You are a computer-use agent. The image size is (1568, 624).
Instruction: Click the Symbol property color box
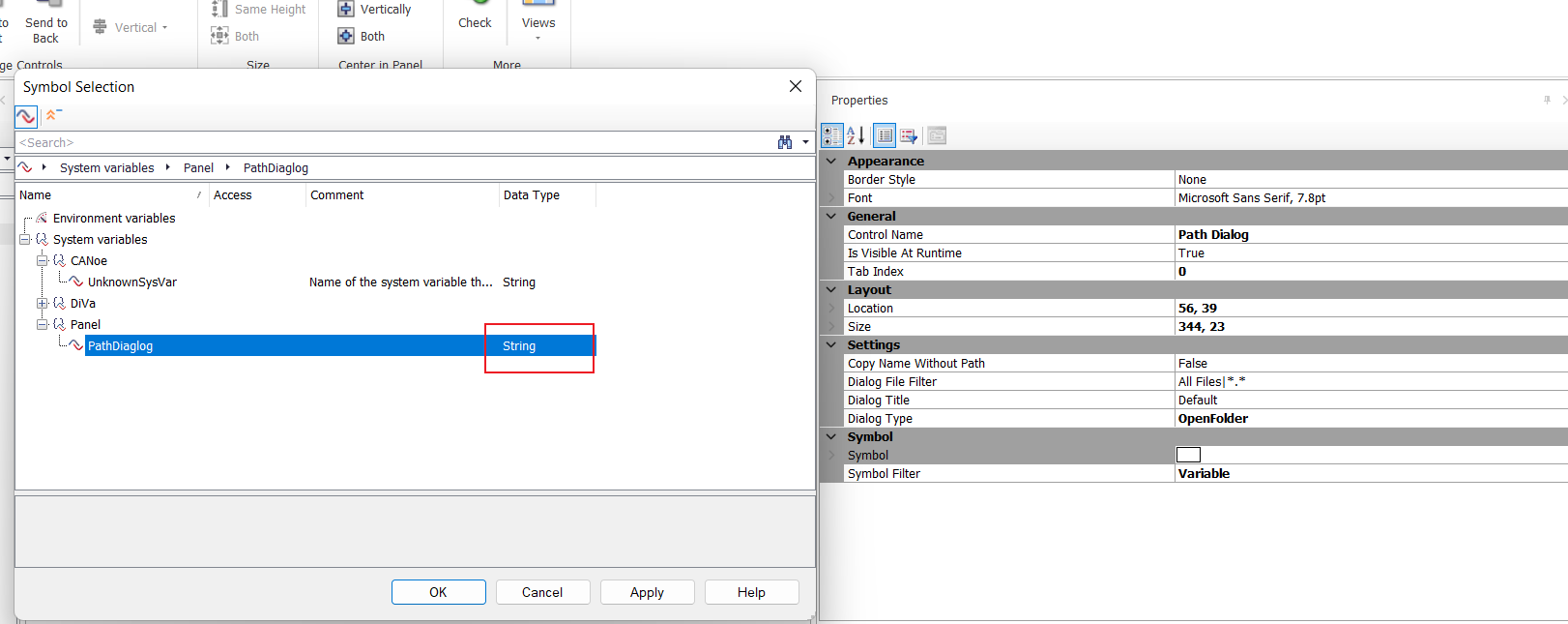pyautogui.click(x=1188, y=455)
